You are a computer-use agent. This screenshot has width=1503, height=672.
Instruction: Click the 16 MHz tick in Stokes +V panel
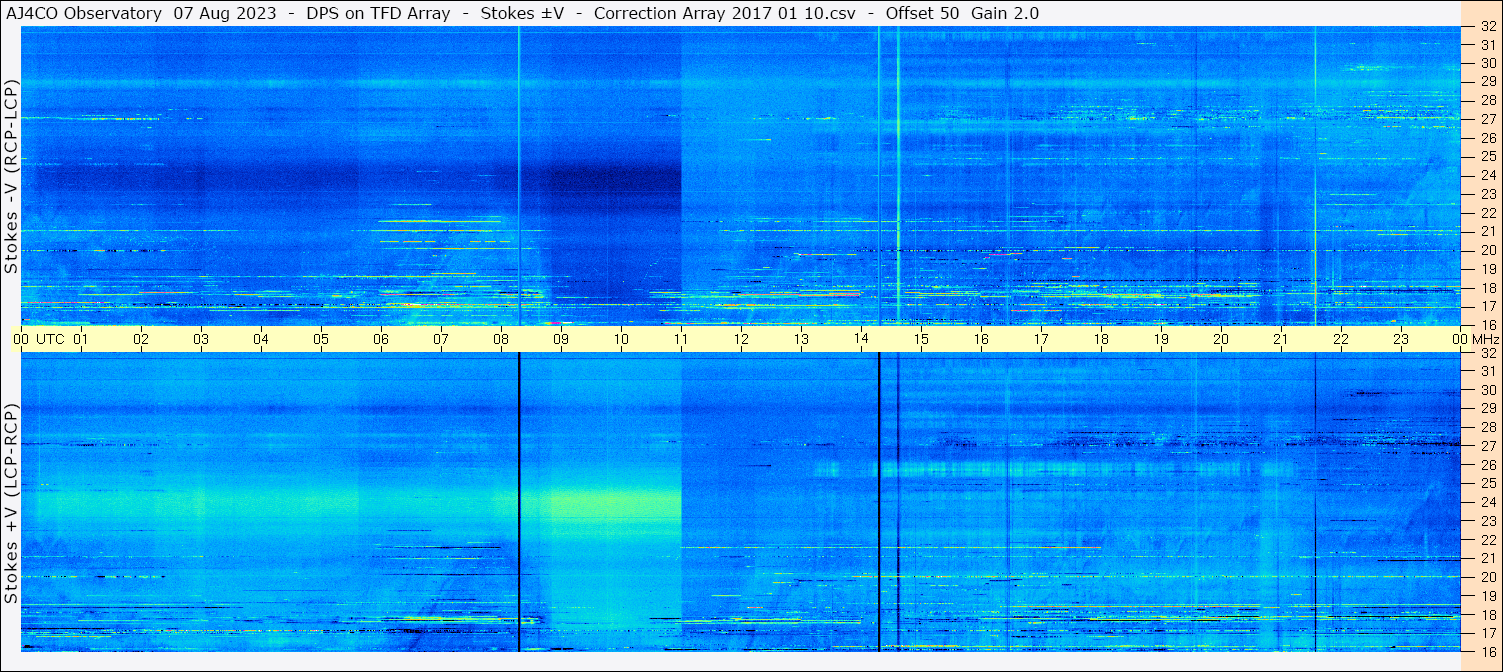click(x=1487, y=650)
